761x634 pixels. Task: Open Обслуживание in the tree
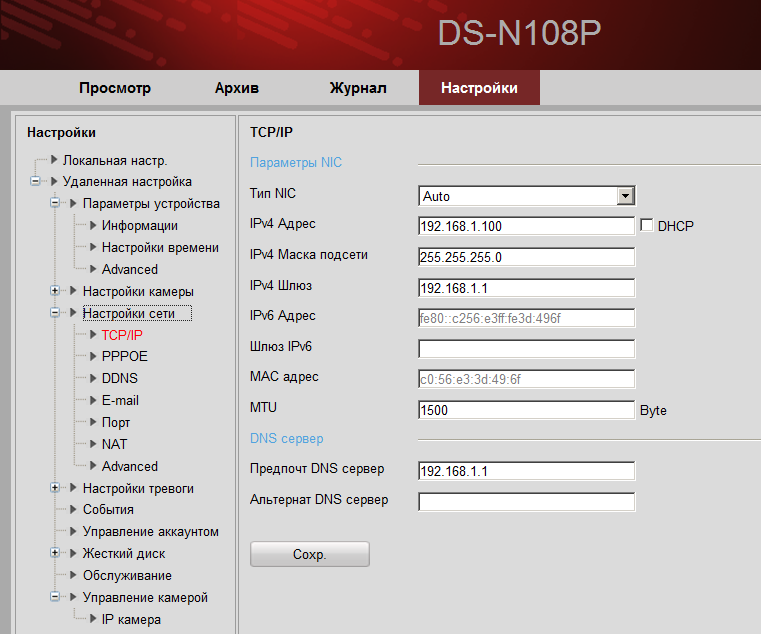click(x=127, y=576)
